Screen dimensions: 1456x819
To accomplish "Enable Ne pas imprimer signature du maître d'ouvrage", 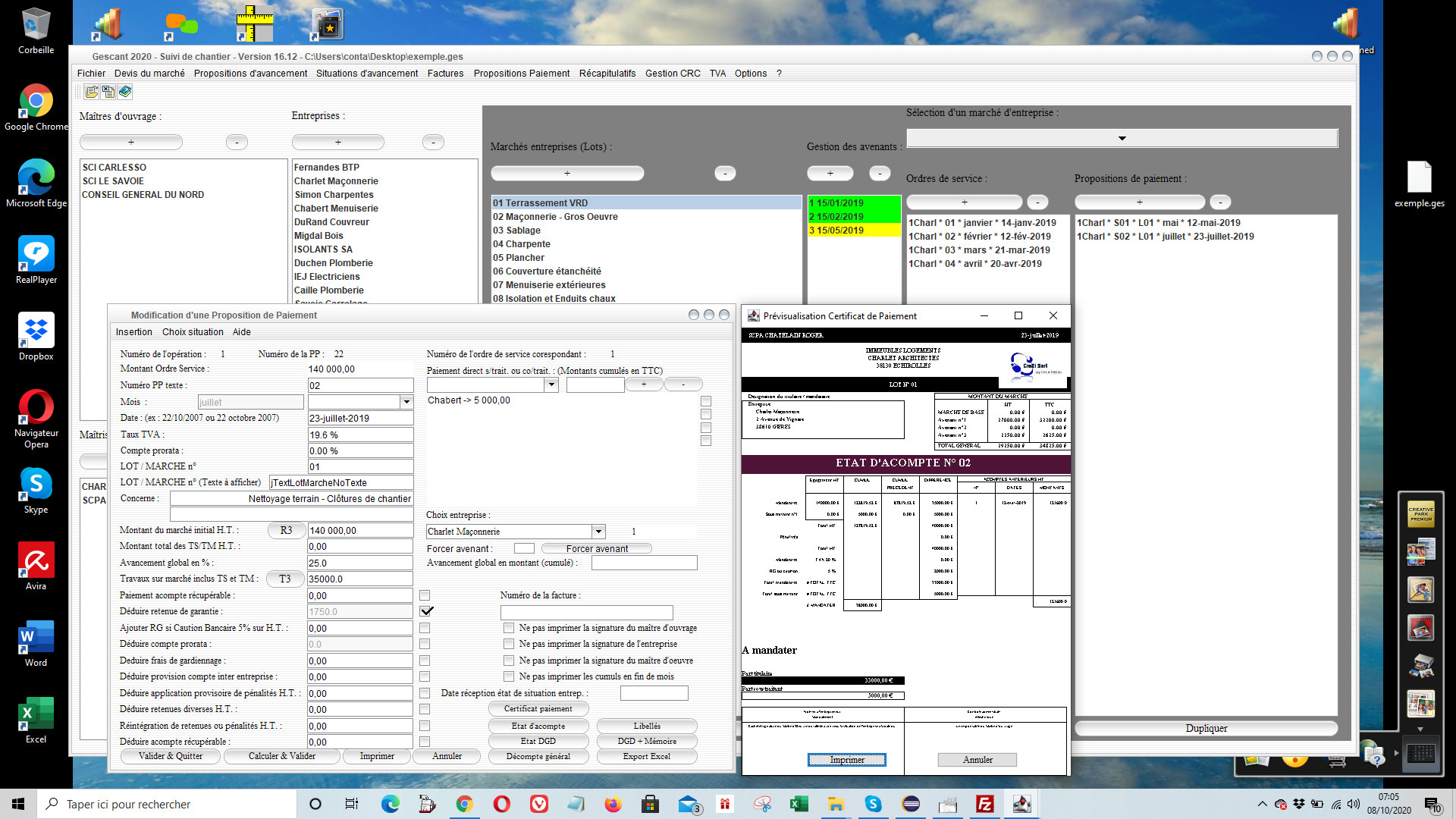I will click(509, 628).
